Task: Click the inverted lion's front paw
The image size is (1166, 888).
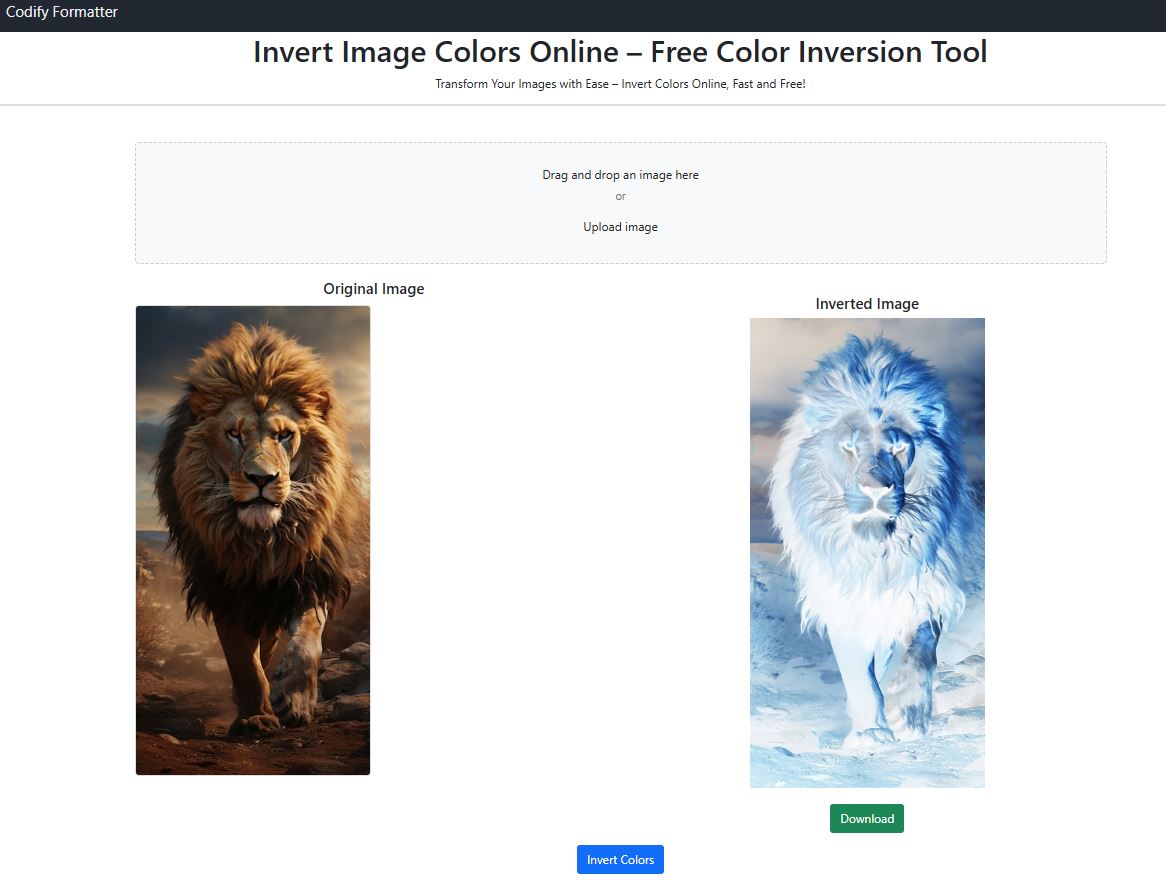Action: pos(869,736)
